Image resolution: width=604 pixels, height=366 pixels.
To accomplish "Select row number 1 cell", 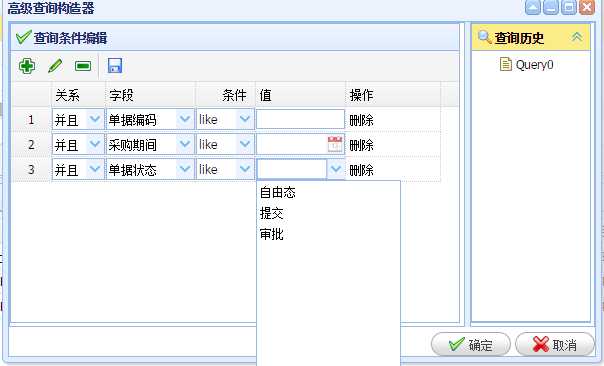I will tap(31, 119).
